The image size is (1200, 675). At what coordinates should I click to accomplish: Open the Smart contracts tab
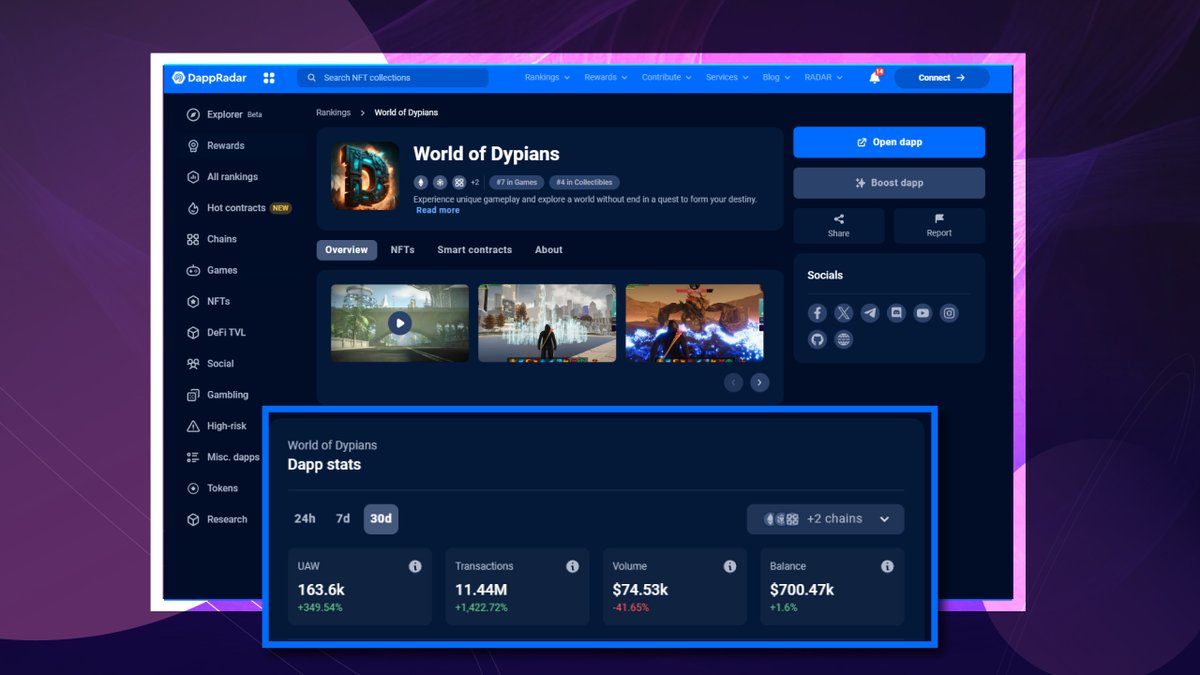(474, 250)
